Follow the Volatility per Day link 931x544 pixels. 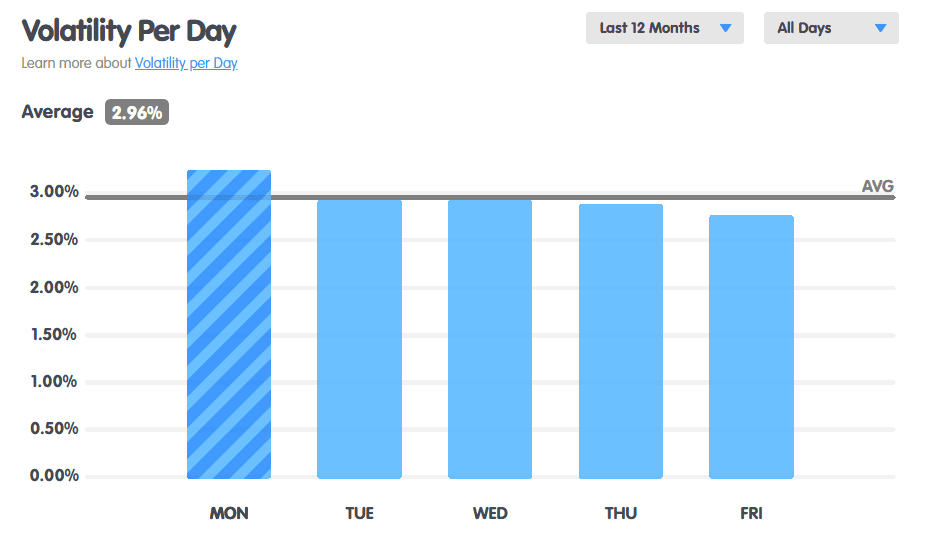pyautogui.click(x=186, y=63)
